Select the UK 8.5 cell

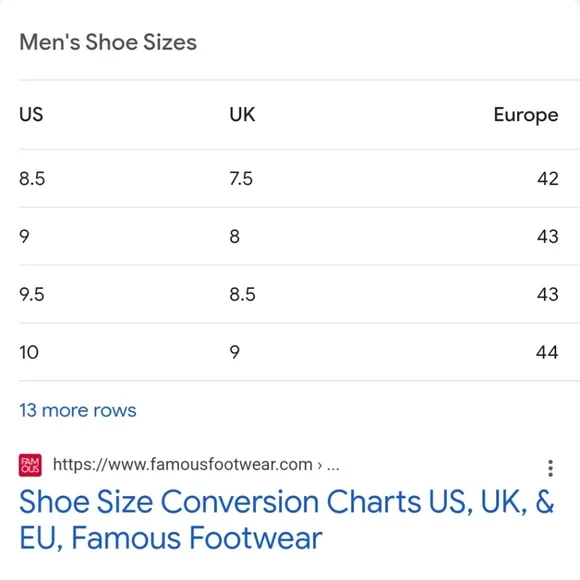point(242,294)
